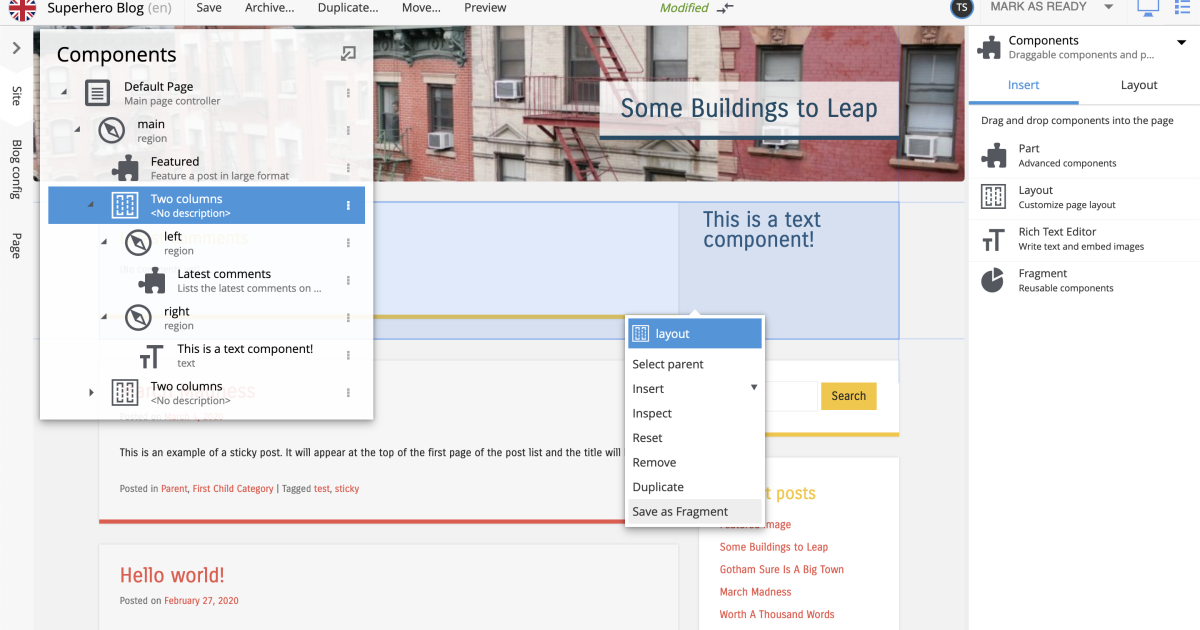Click the page list icon in the top-right toolbar
Screen dimensions: 1200x630
[1181, 8]
